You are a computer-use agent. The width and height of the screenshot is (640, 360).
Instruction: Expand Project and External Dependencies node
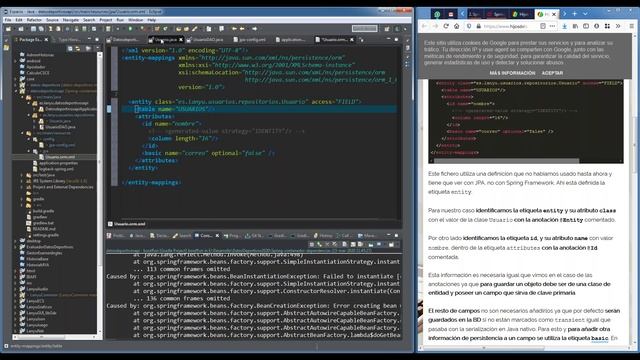coord(22,187)
